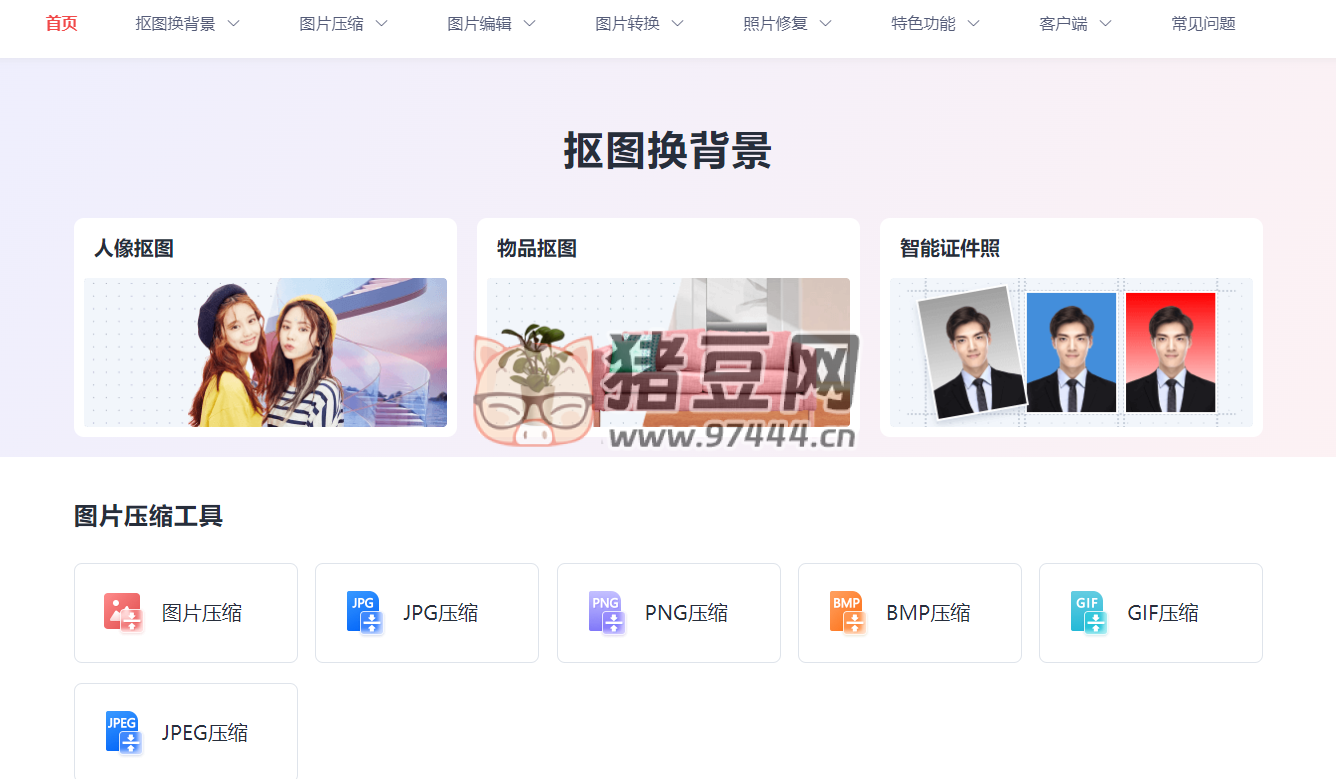Expand the 图片编辑 menu chevron
The image size is (1336, 779).
point(529,23)
